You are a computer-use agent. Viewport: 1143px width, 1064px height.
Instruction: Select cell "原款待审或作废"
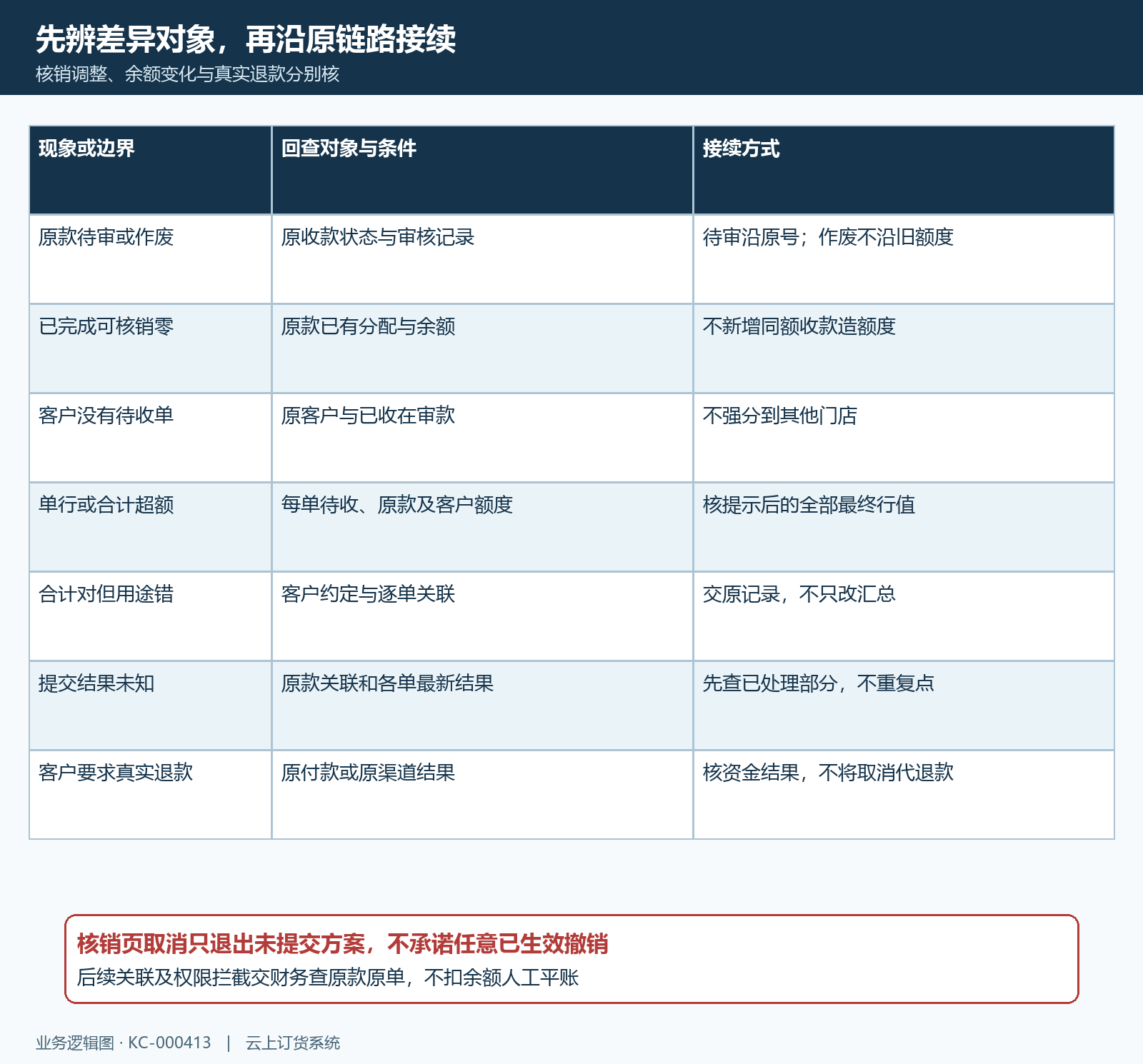[x=150, y=259]
